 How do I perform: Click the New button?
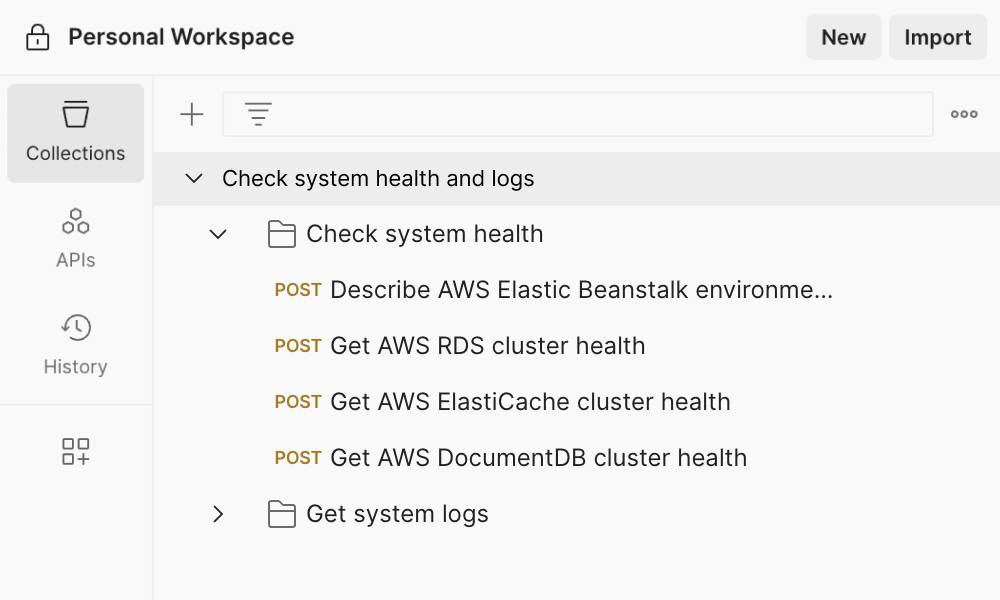point(843,36)
